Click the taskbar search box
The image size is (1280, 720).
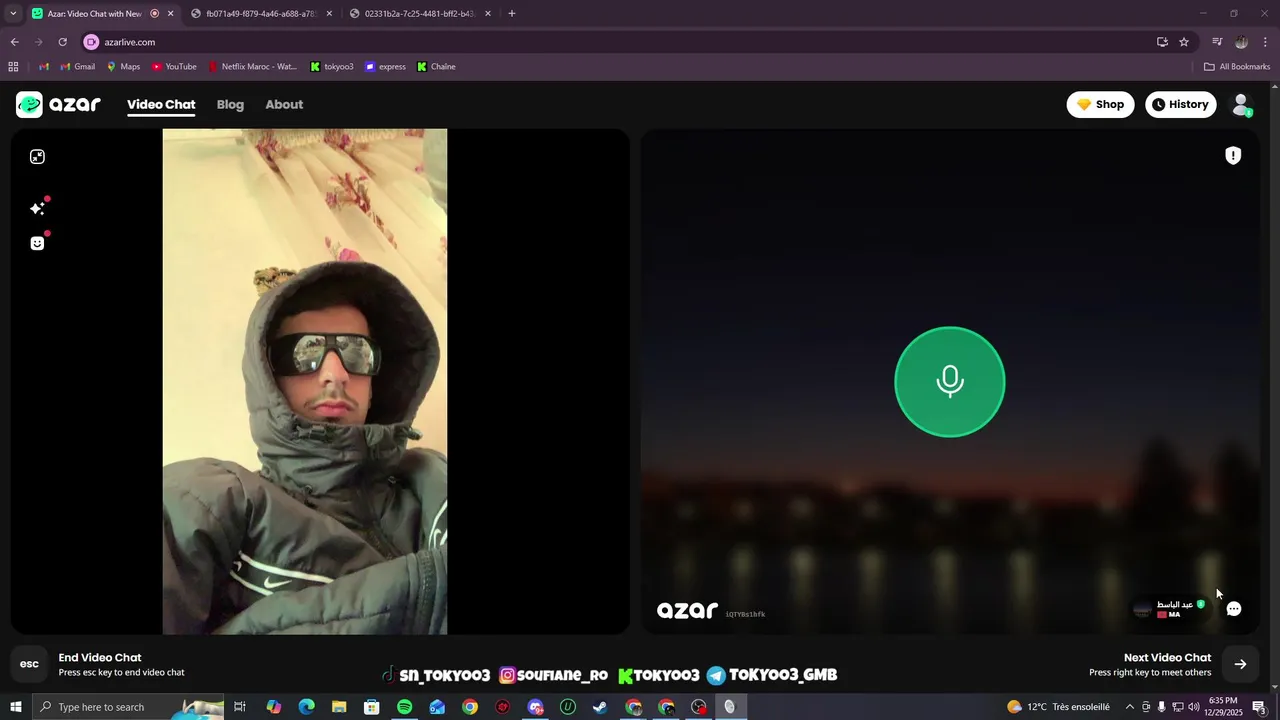pos(128,707)
